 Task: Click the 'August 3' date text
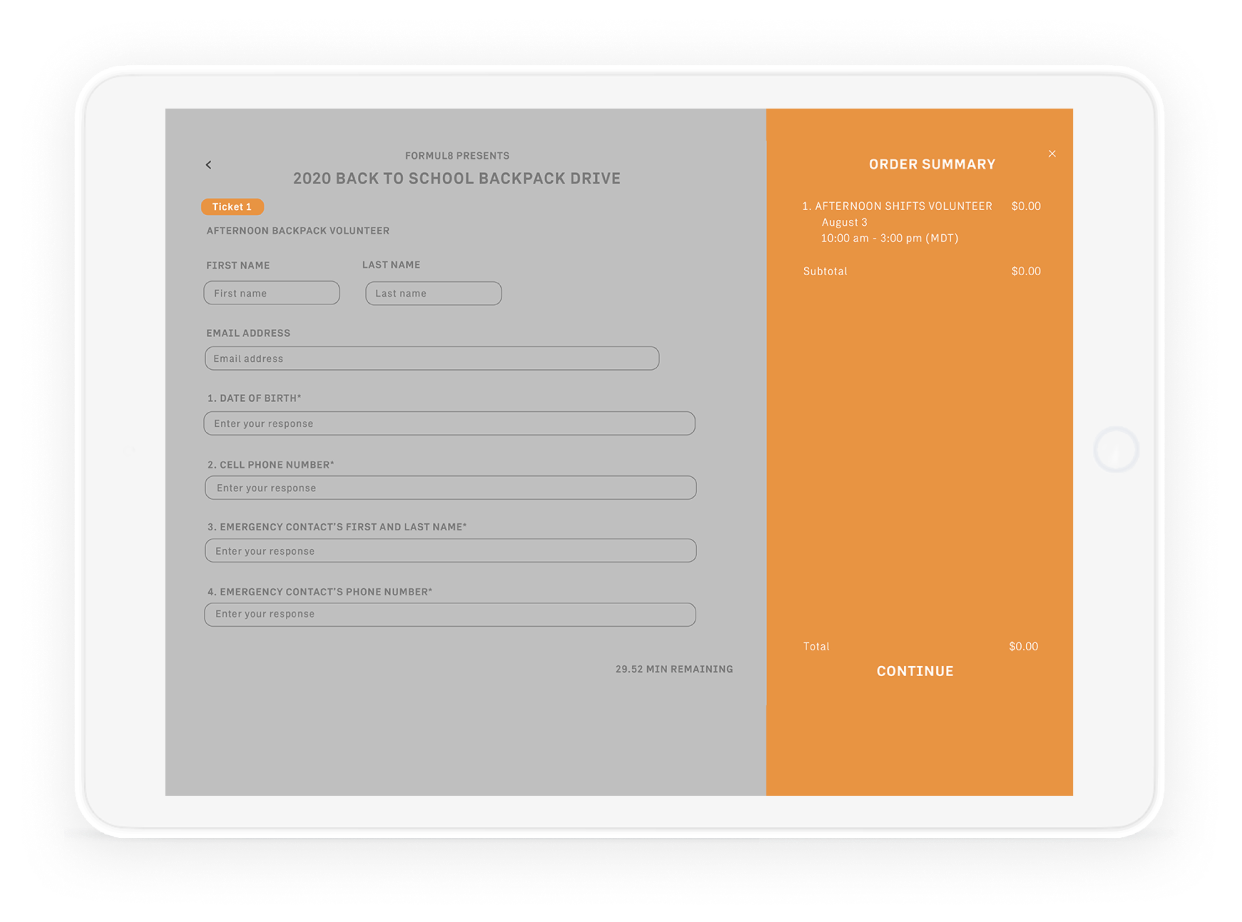tap(845, 222)
